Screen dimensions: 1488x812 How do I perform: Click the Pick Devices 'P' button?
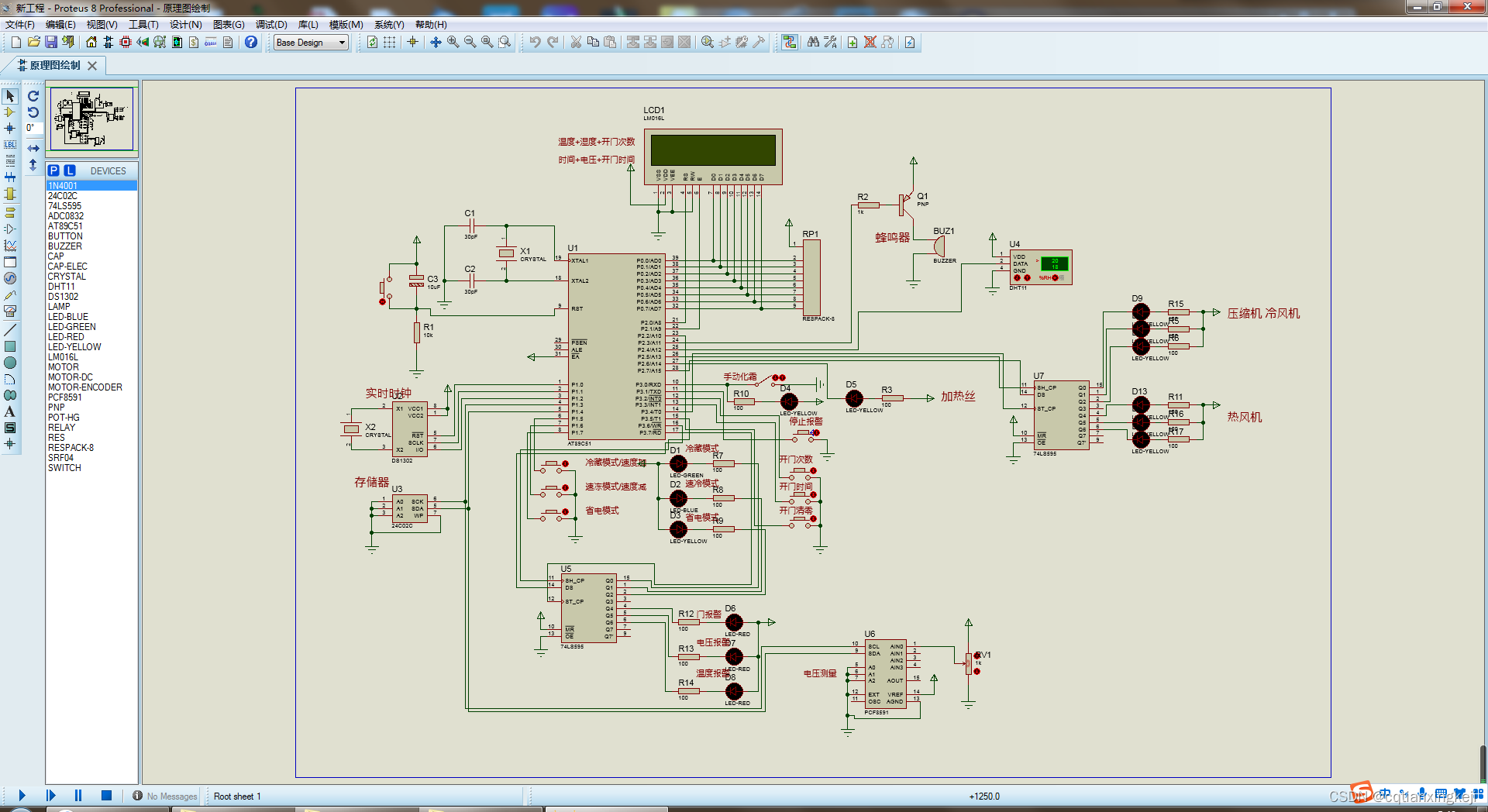pos(53,170)
